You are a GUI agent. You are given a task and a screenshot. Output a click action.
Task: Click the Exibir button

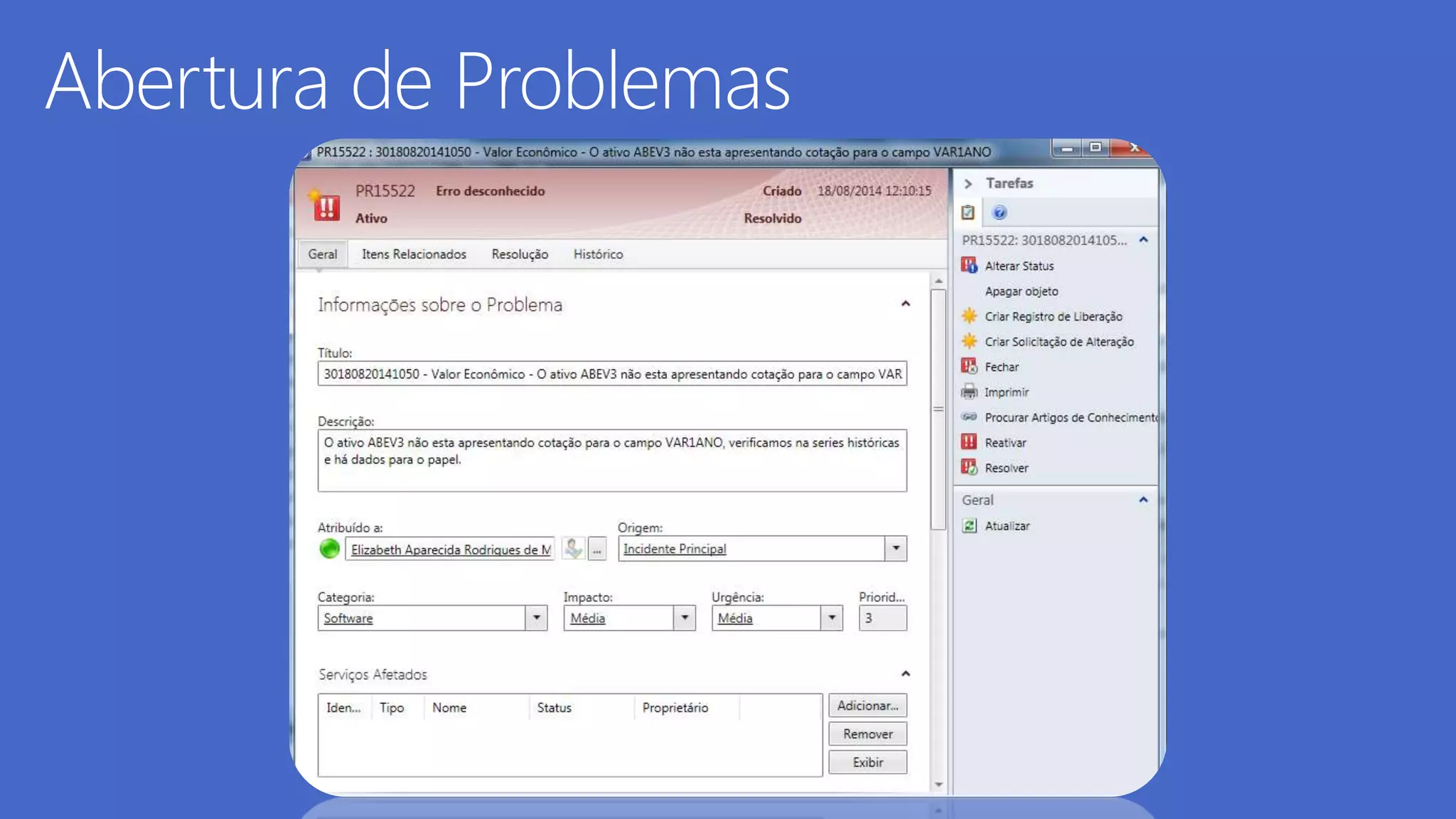[867, 762]
